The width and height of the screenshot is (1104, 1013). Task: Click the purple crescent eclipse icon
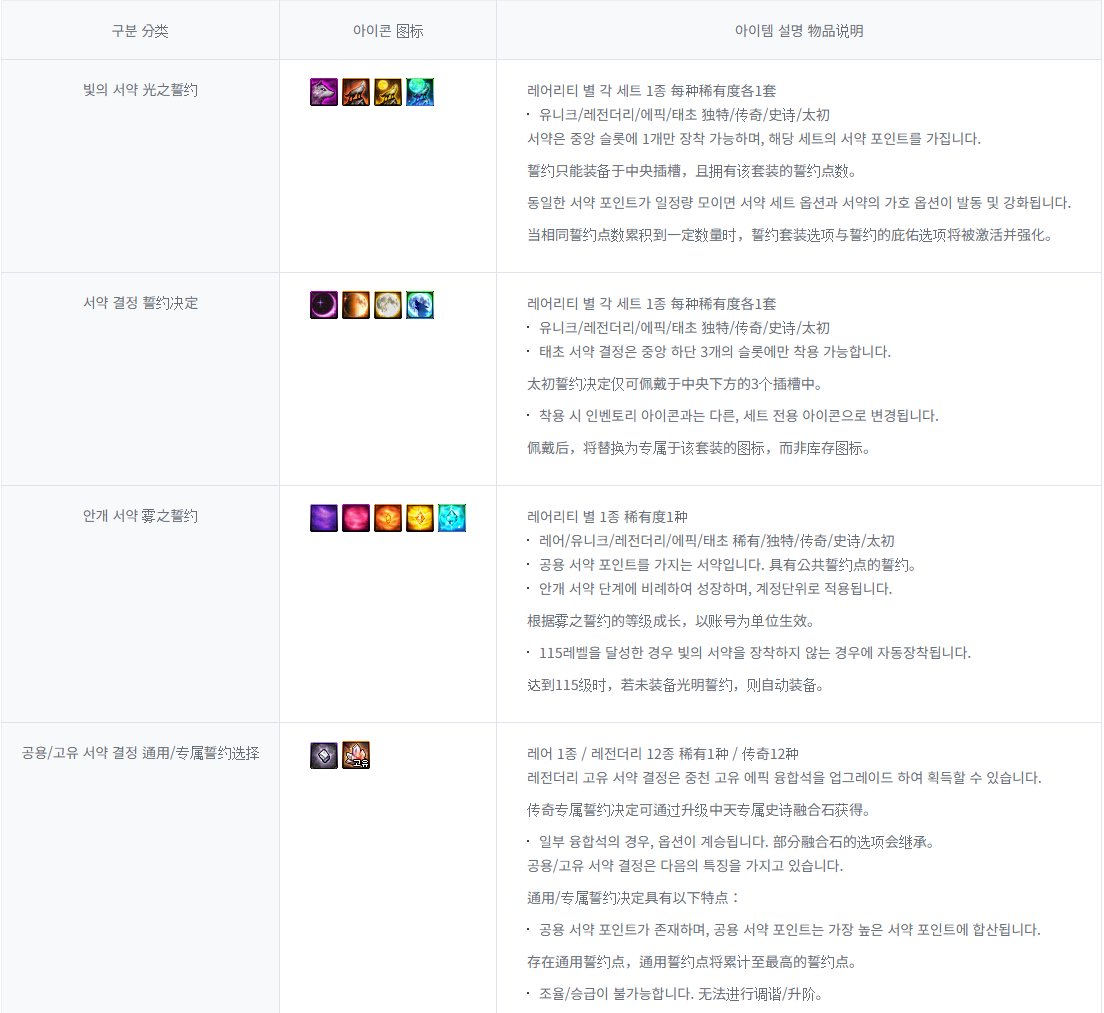point(324,305)
